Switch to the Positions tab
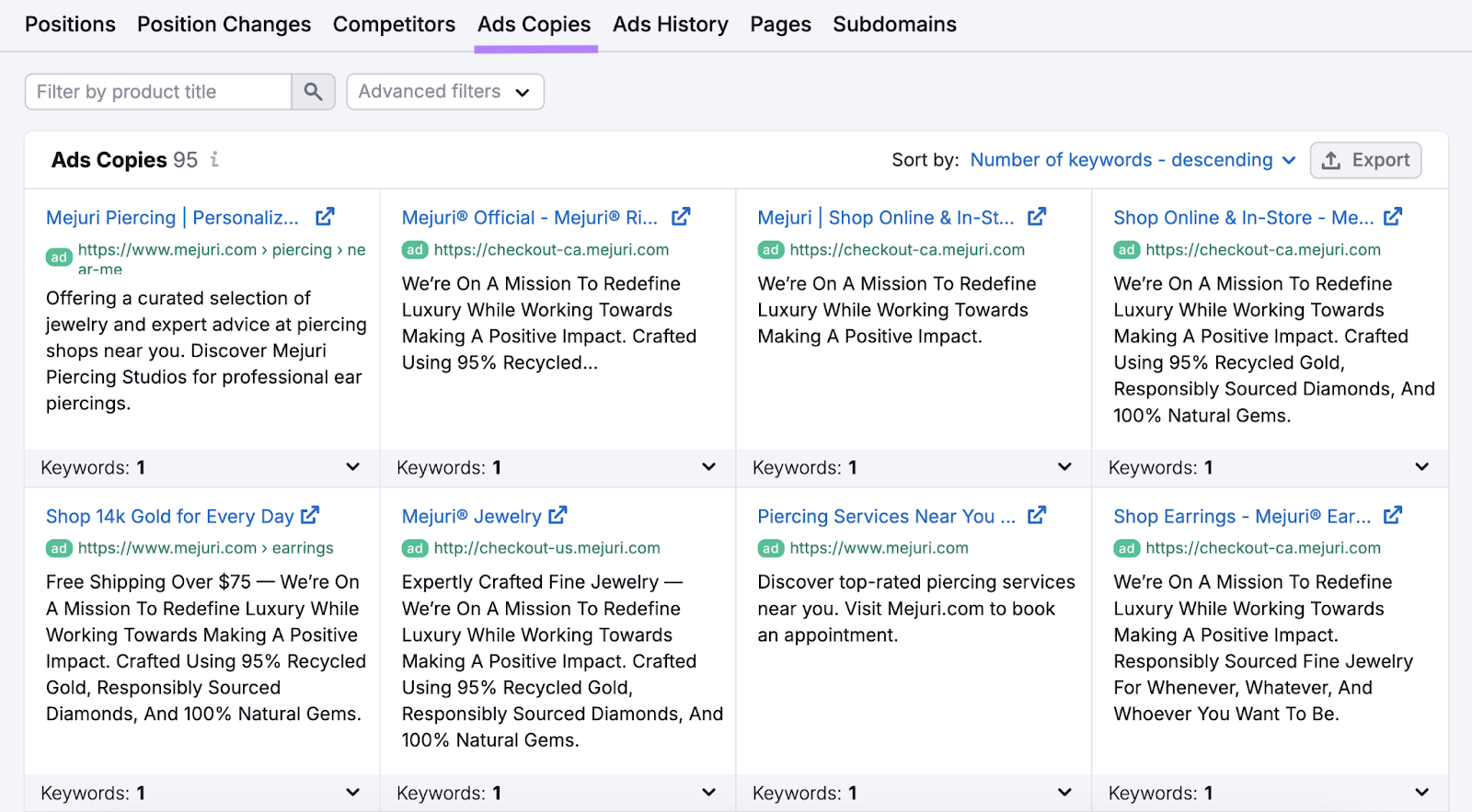 [x=70, y=25]
